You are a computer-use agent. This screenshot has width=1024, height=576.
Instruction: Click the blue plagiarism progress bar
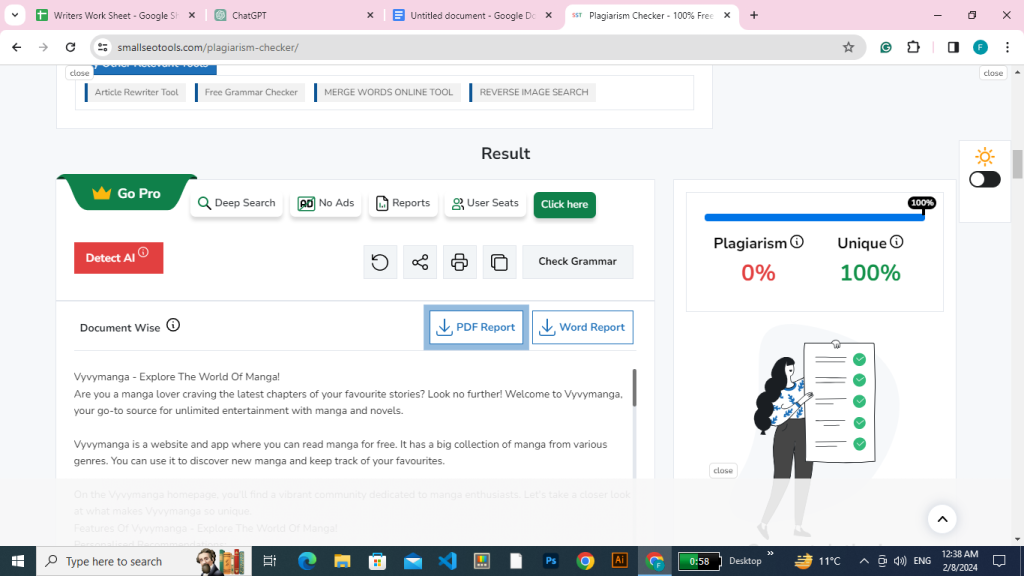tap(814, 217)
